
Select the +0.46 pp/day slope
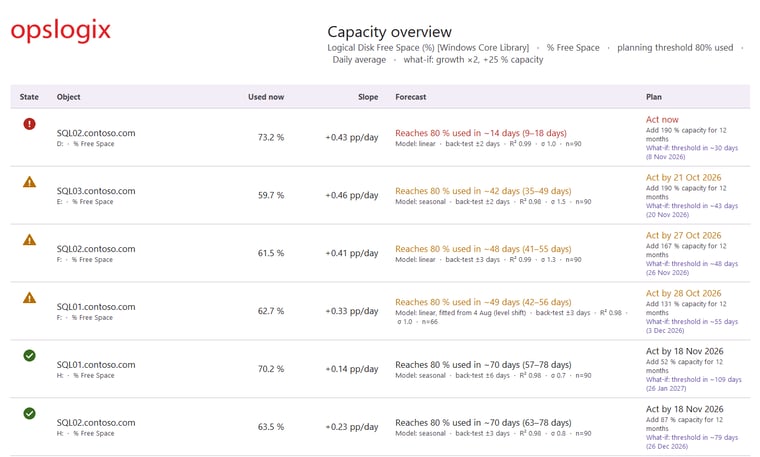[x=351, y=195]
